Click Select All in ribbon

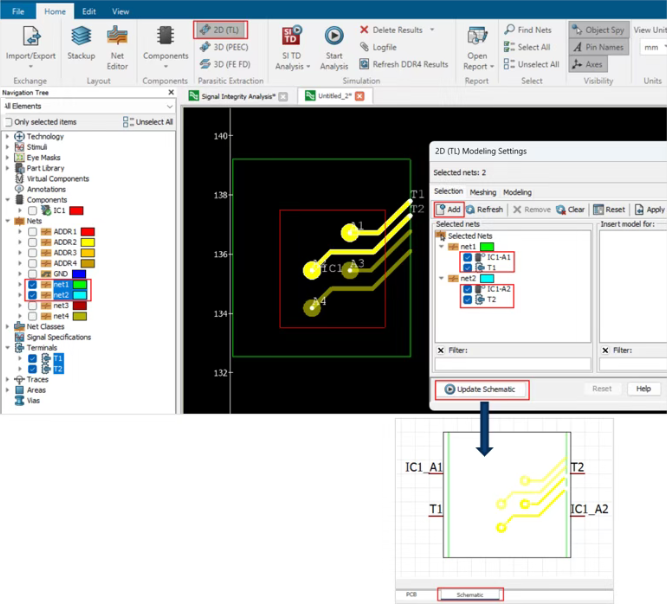(527, 47)
